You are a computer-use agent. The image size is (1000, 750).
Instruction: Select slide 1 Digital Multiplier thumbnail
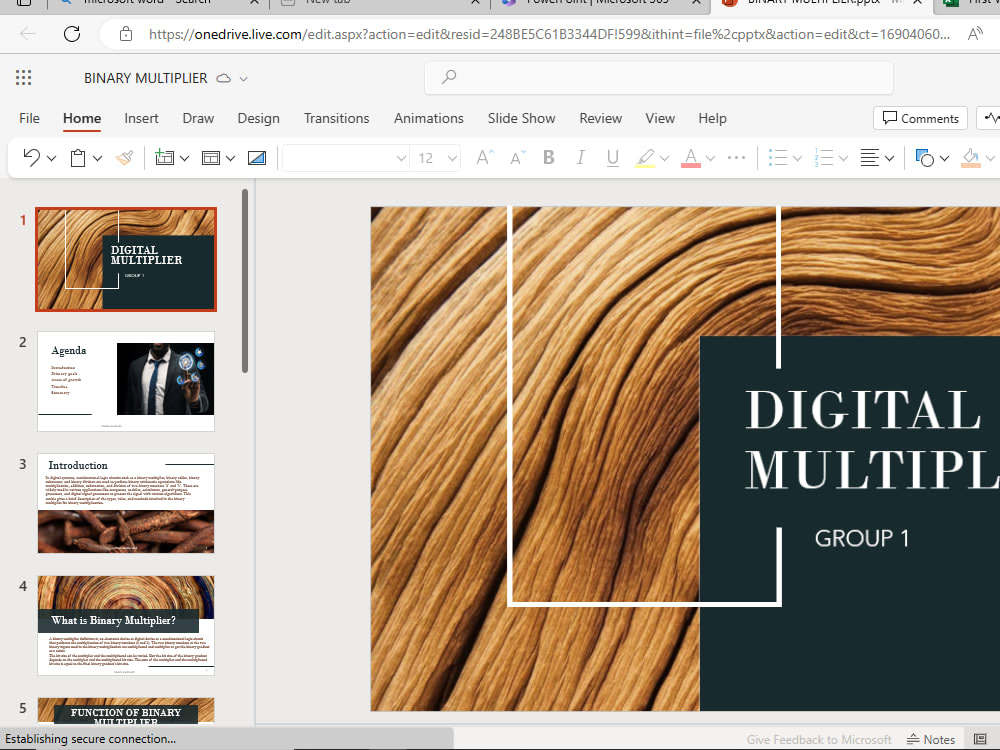(126, 260)
